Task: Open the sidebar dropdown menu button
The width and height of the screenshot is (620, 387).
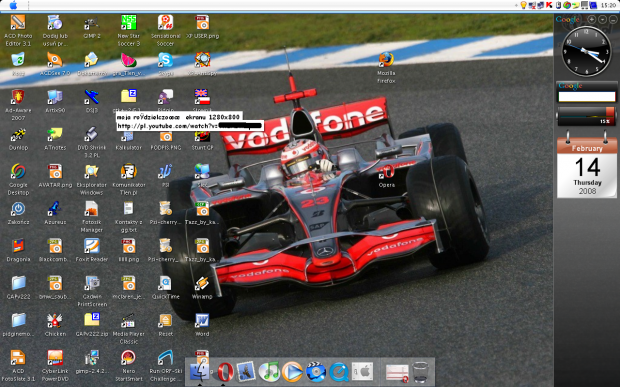Action: (x=602, y=19)
